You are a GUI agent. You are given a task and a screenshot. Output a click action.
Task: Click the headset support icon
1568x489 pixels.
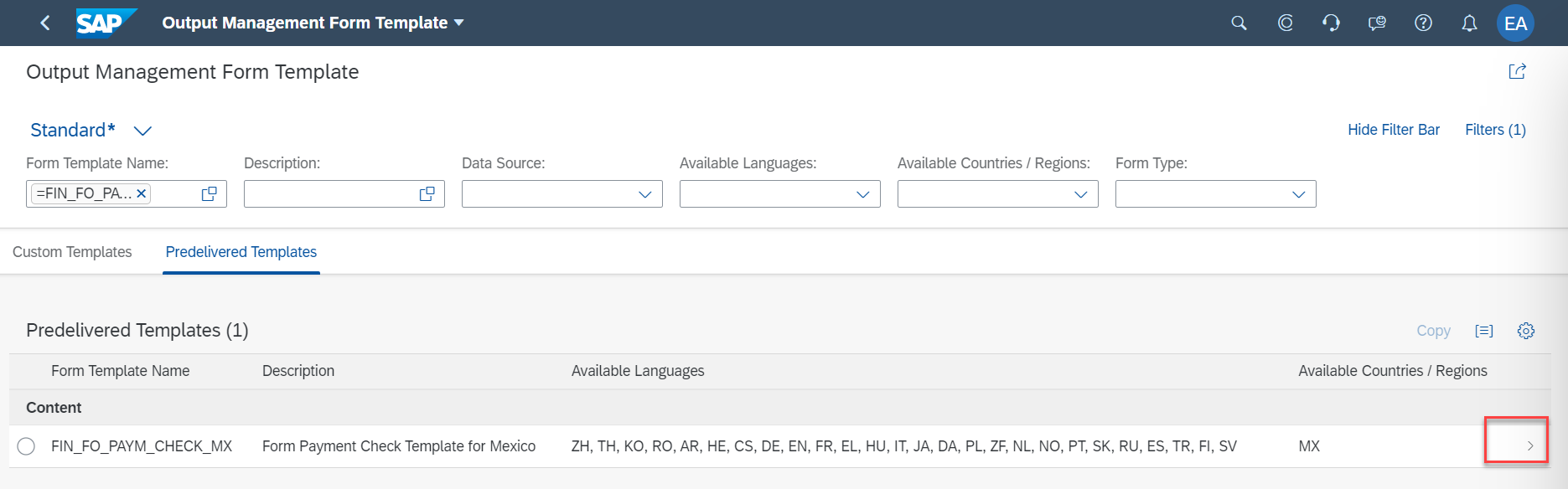click(1331, 23)
